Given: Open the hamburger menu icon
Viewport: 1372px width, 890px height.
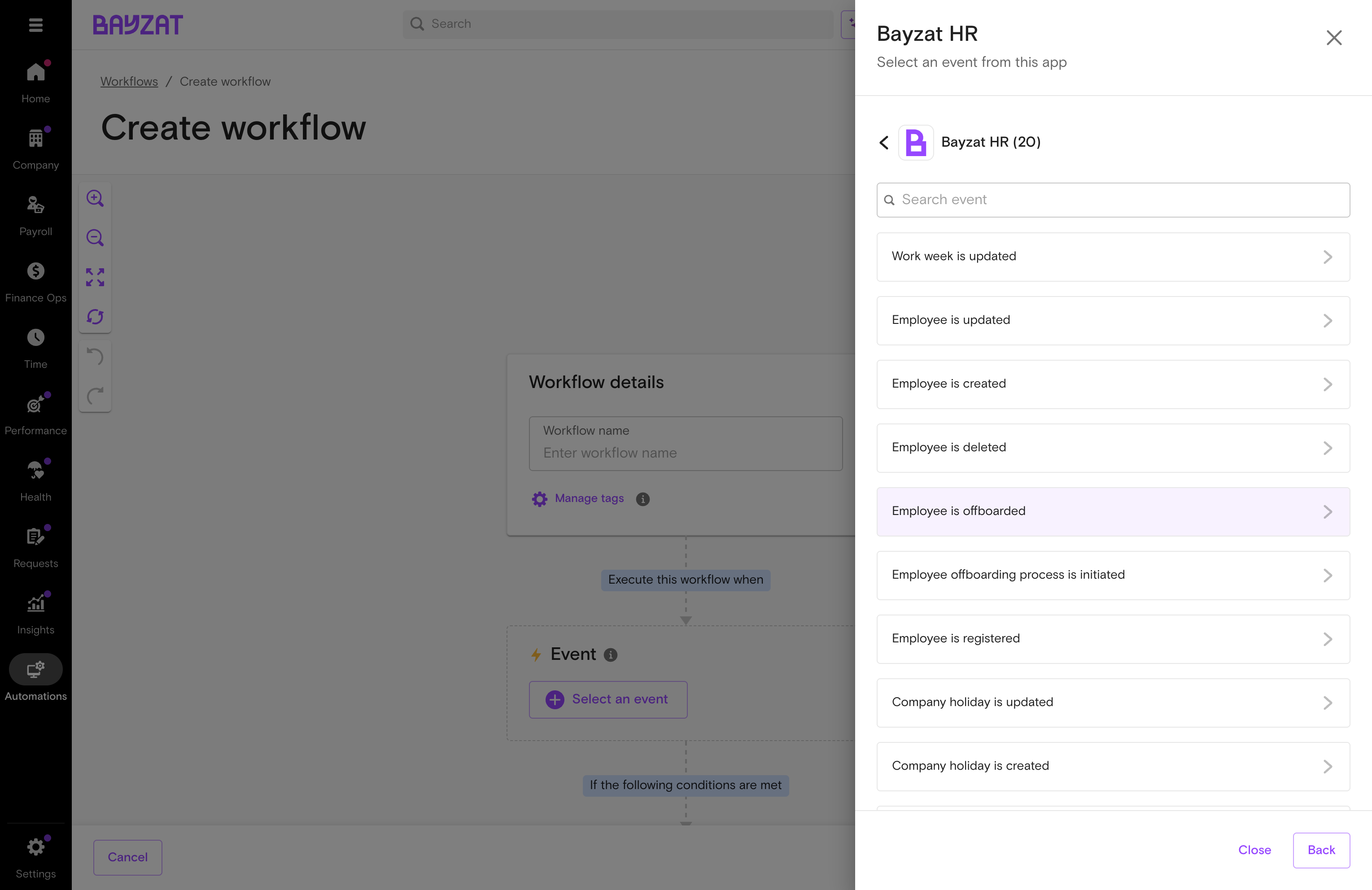Looking at the screenshot, I should 36,25.
